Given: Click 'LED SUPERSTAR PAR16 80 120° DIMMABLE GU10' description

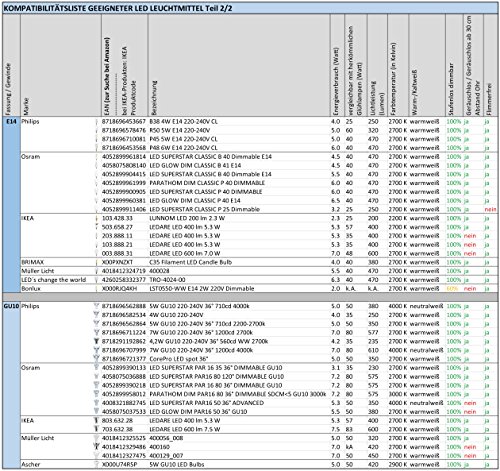Looking at the screenshot, I should coord(217,376).
